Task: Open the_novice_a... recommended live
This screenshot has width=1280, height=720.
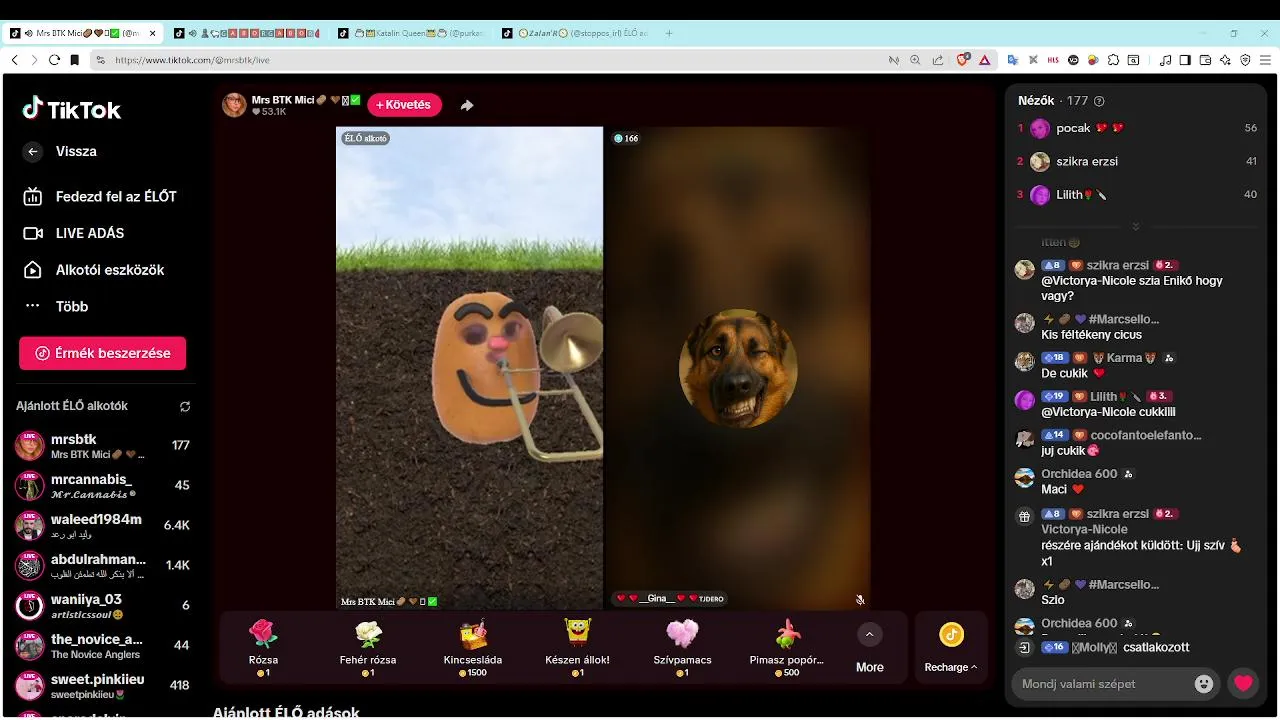Action: click(102, 646)
